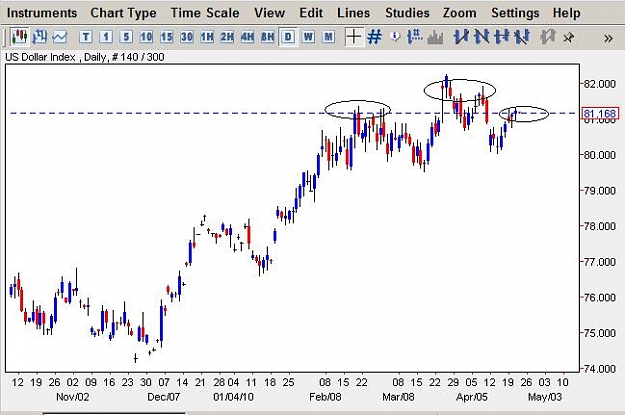Click the 79.000 price axis label
The width and height of the screenshot is (625, 415).
600,191
